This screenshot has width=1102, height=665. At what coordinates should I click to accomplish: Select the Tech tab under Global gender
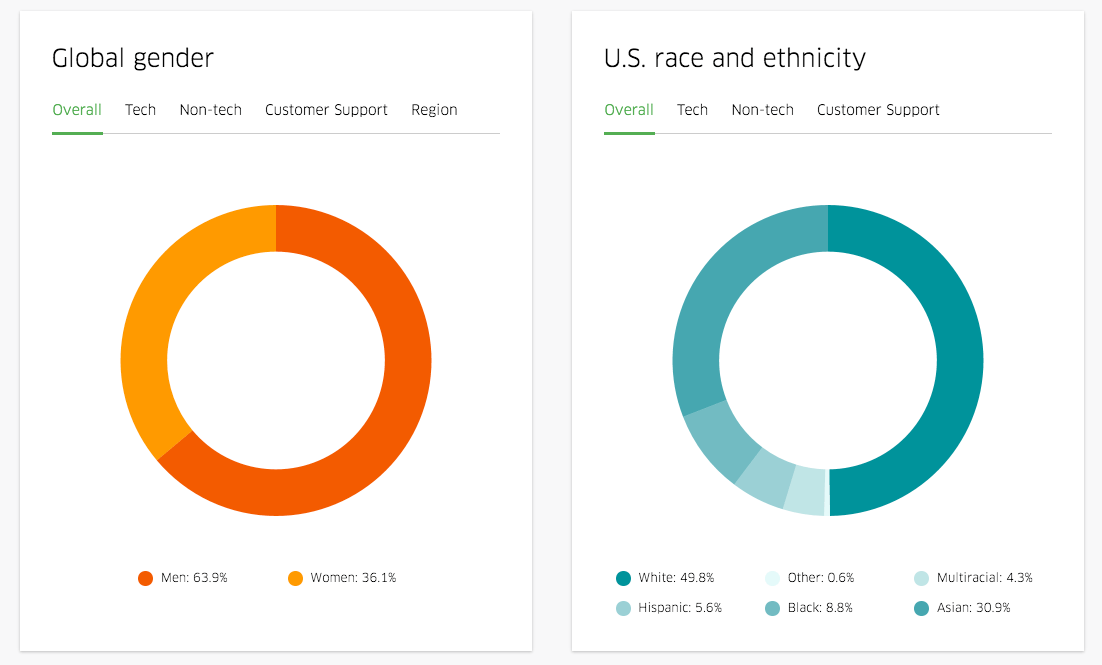(x=140, y=110)
